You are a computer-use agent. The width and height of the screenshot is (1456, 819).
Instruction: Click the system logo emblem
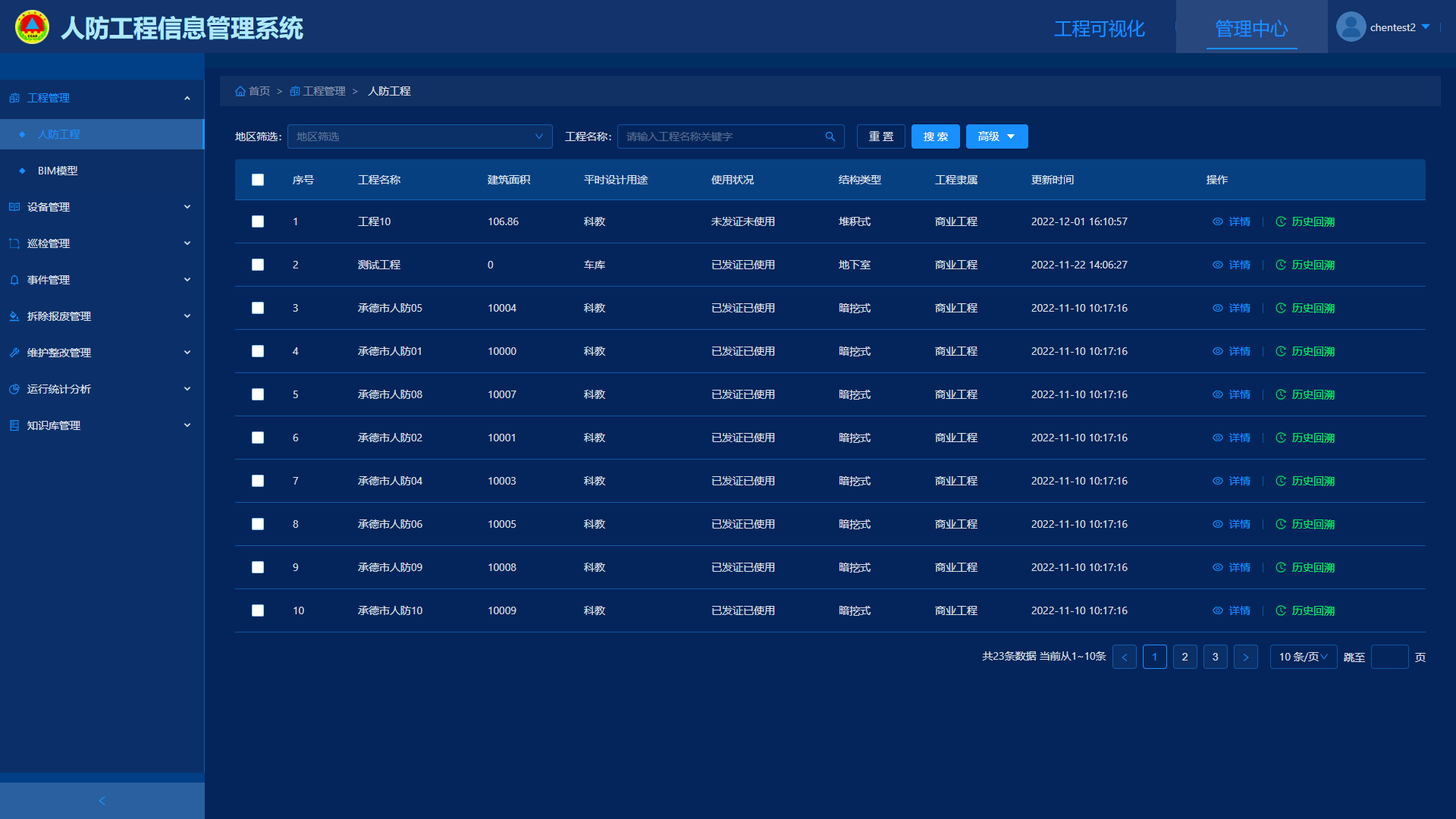pos(32,27)
